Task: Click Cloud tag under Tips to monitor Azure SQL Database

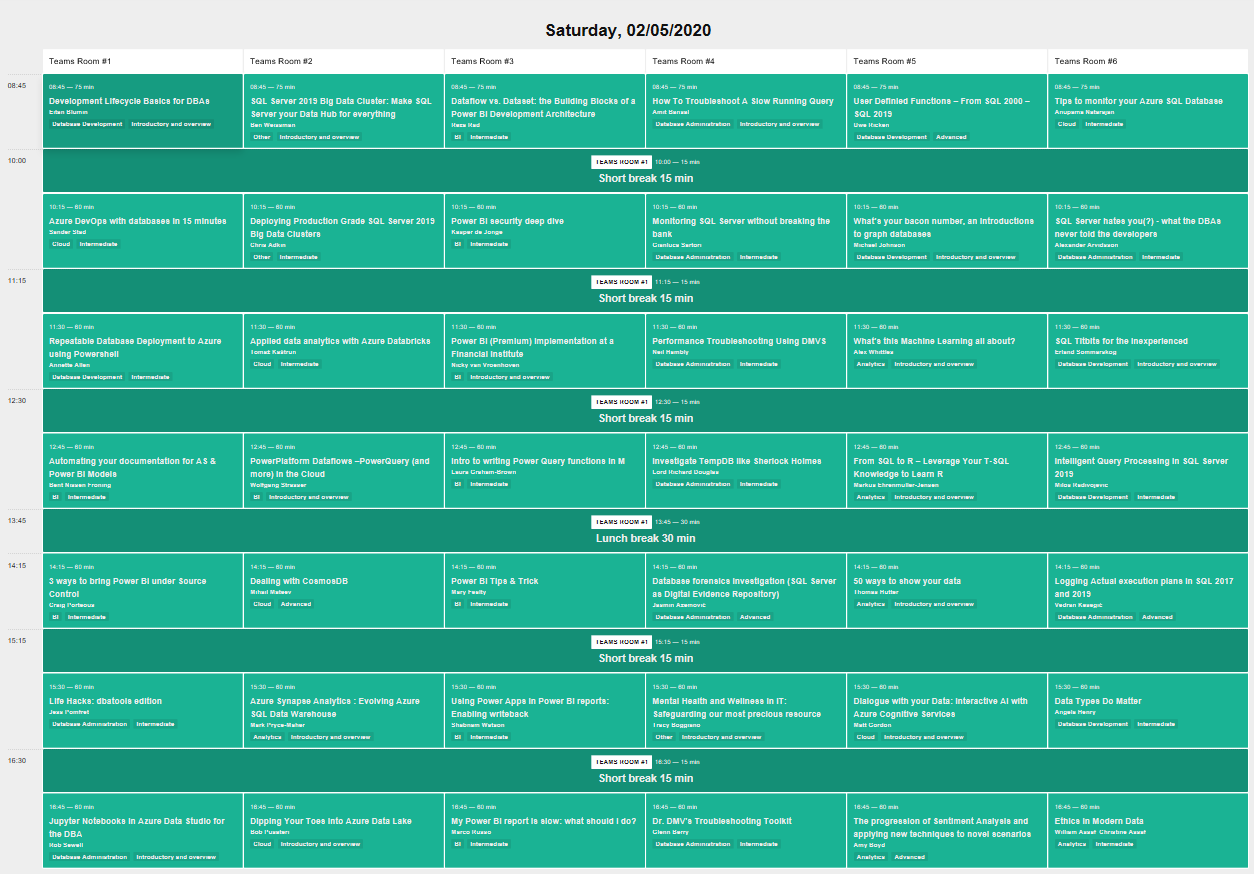Action: (x=1067, y=124)
